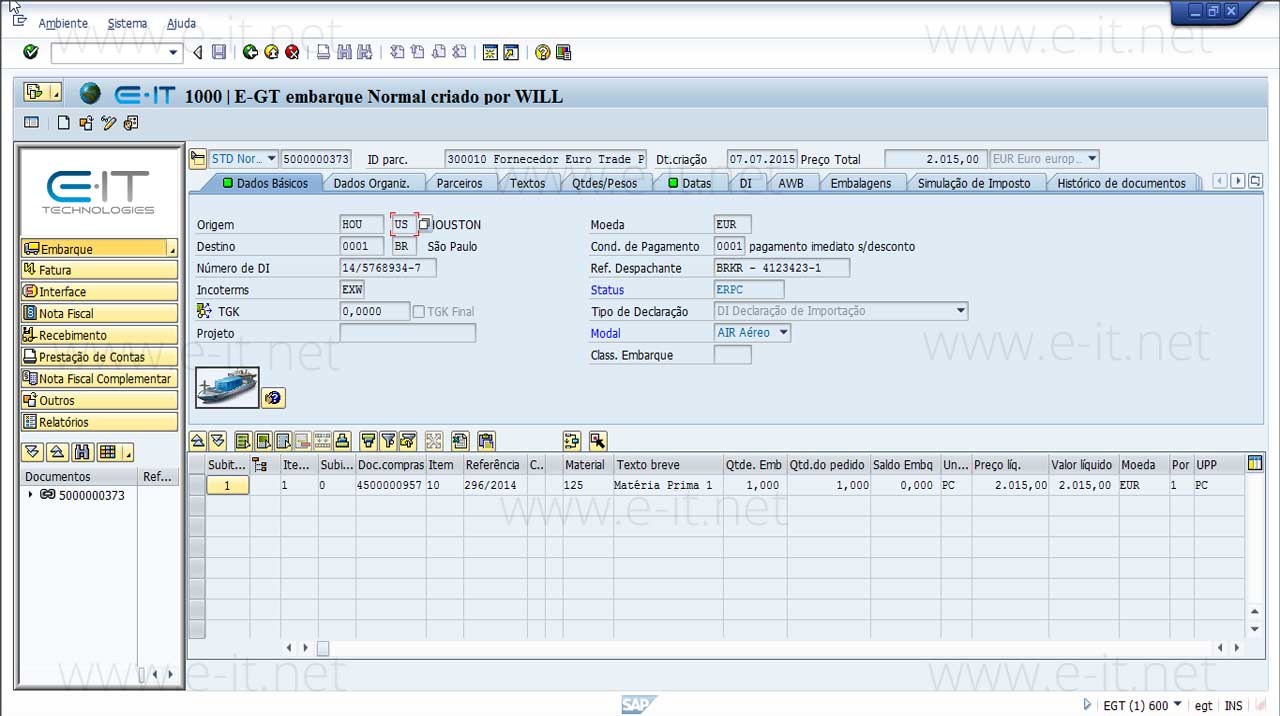The width and height of the screenshot is (1280, 716).
Task: Open the Sistema menu
Action: pos(127,23)
